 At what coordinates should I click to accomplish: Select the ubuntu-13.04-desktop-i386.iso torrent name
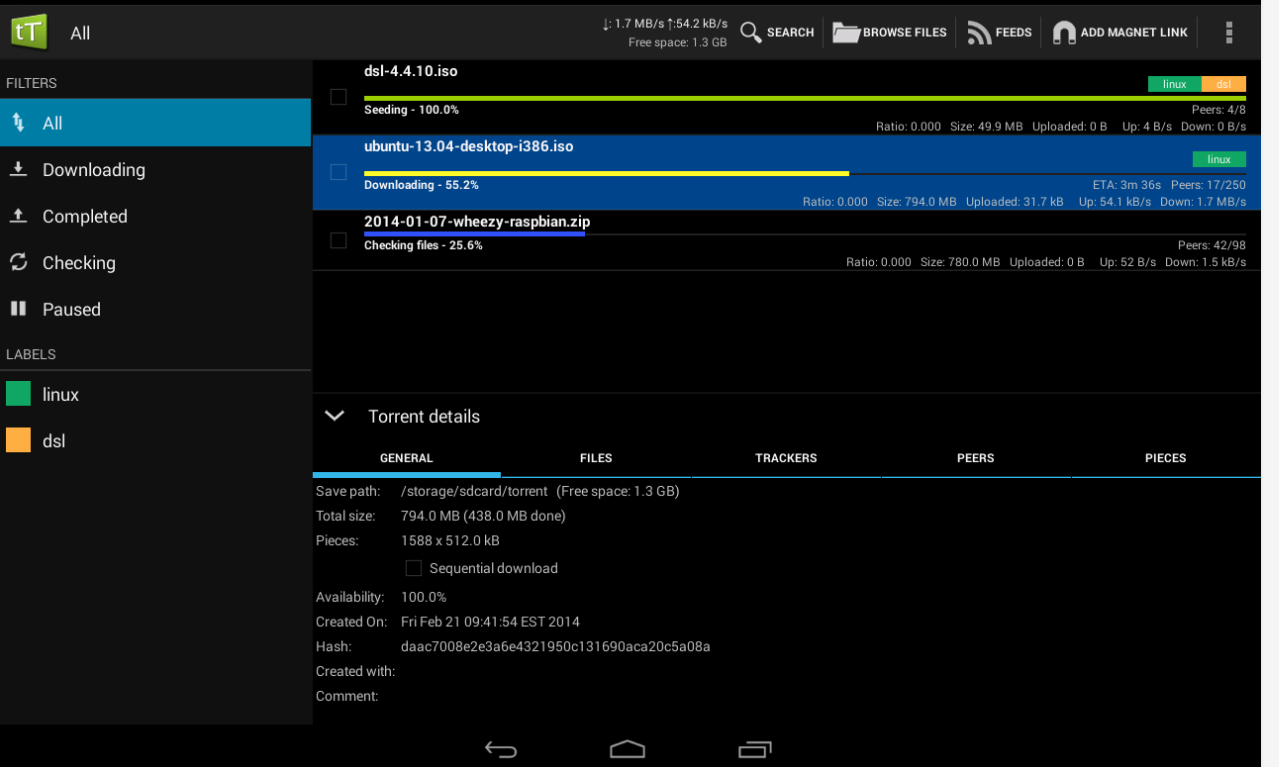pyautogui.click(x=469, y=147)
